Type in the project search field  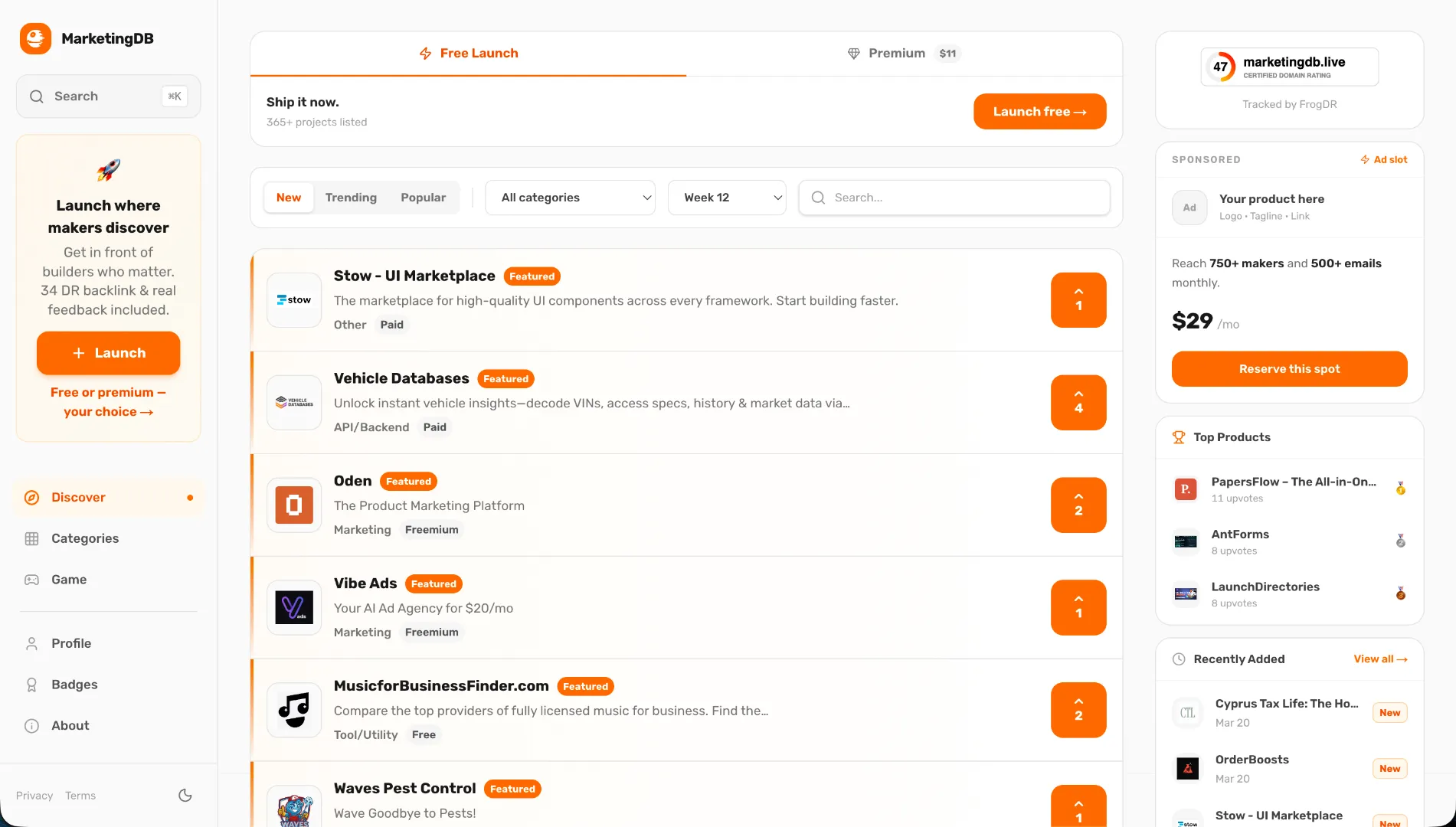pos(954,197)
